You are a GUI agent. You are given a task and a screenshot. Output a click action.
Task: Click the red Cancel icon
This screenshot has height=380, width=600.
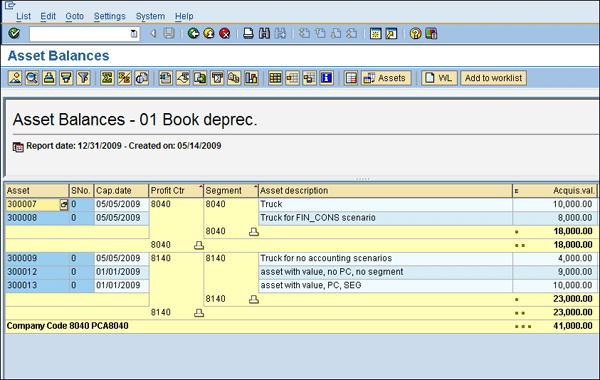[225, 34]
